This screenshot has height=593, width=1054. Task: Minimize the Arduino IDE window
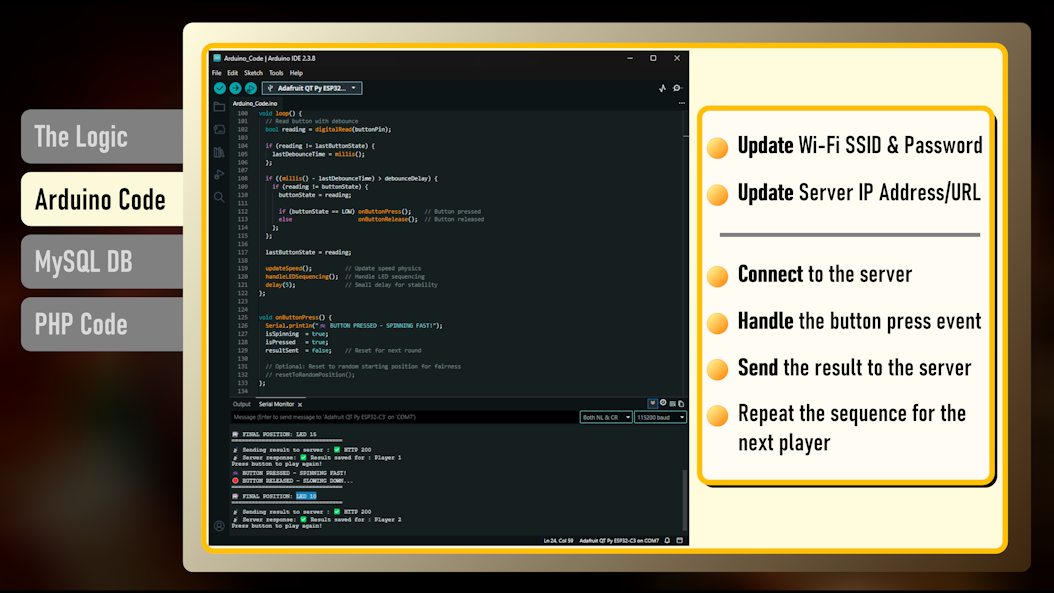tap(630, 58)
